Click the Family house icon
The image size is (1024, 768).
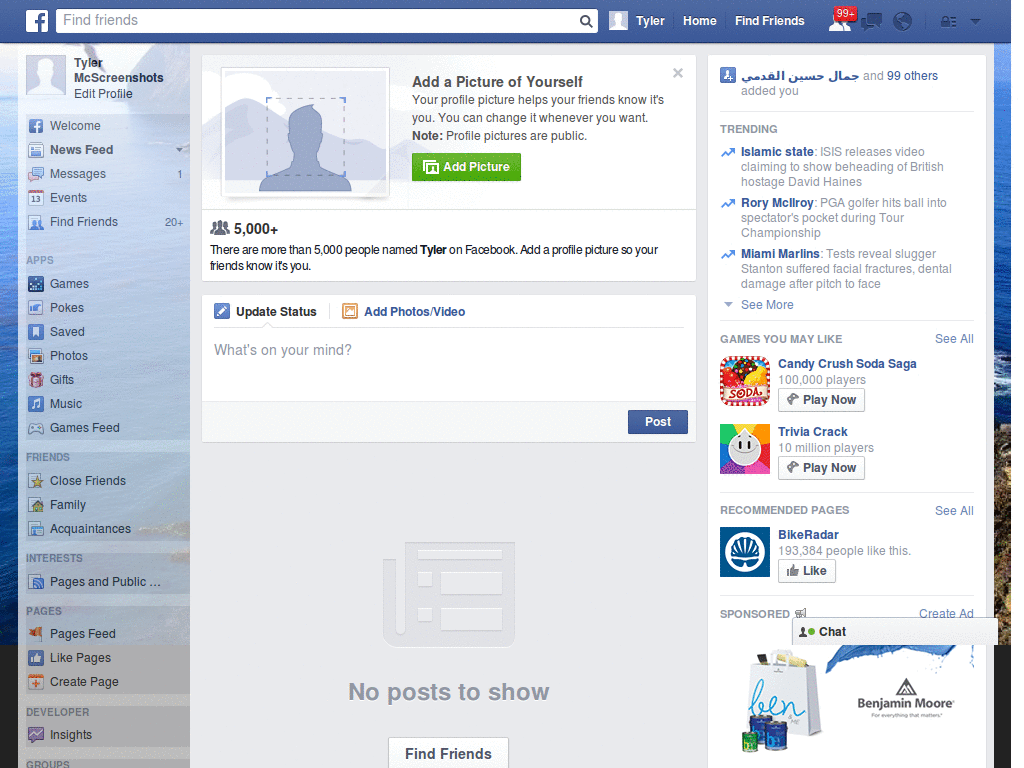(x=36, y=505)
